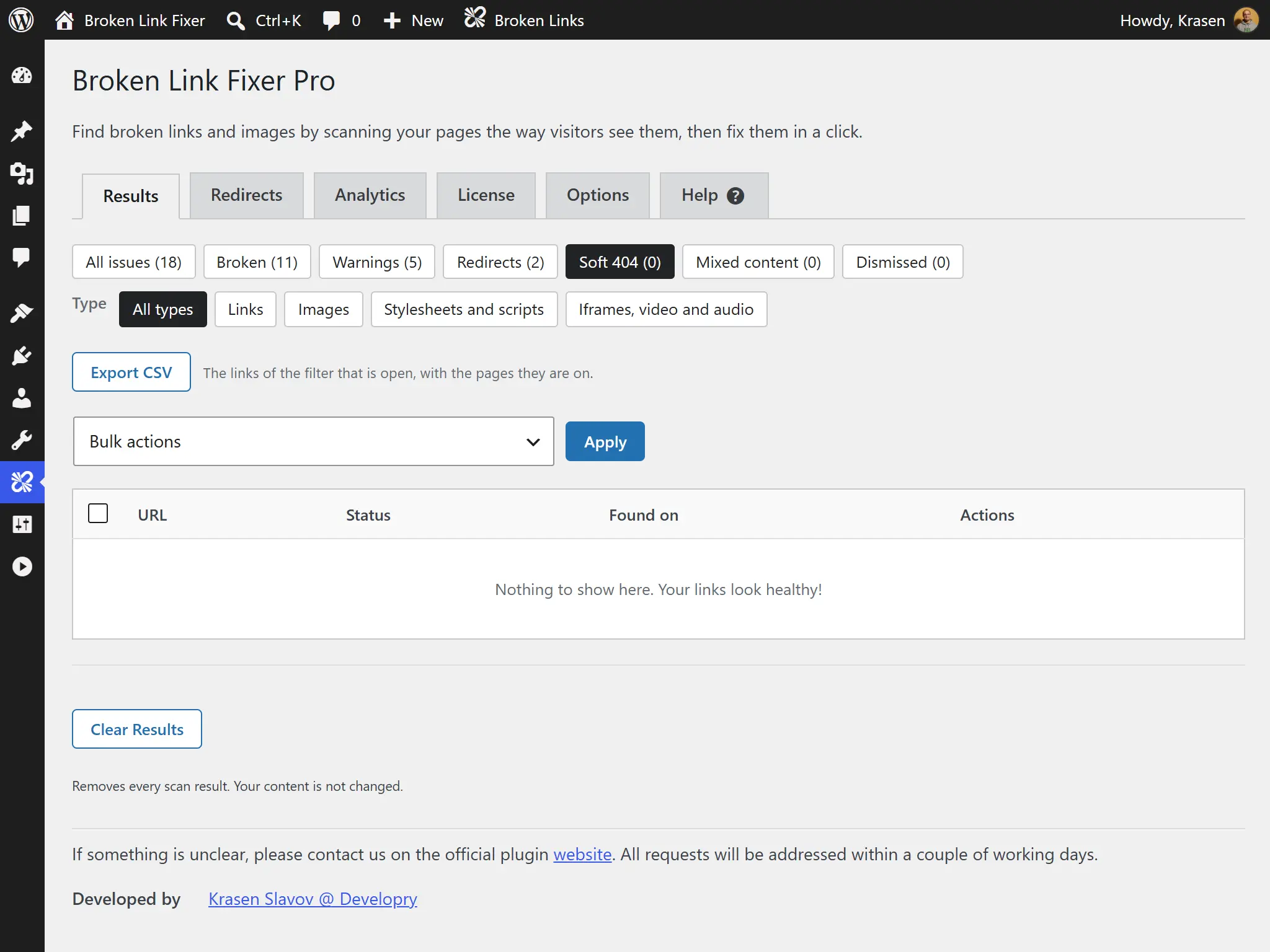
Task: Click the Found on column header
Action: point(644,514)
